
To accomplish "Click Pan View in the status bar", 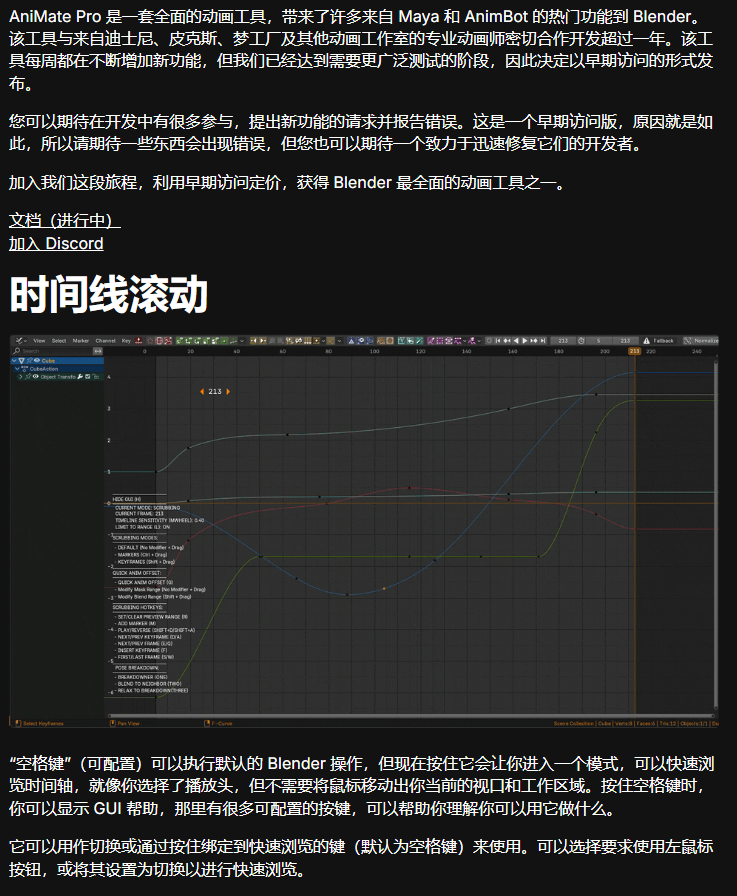I will (128, 723).
